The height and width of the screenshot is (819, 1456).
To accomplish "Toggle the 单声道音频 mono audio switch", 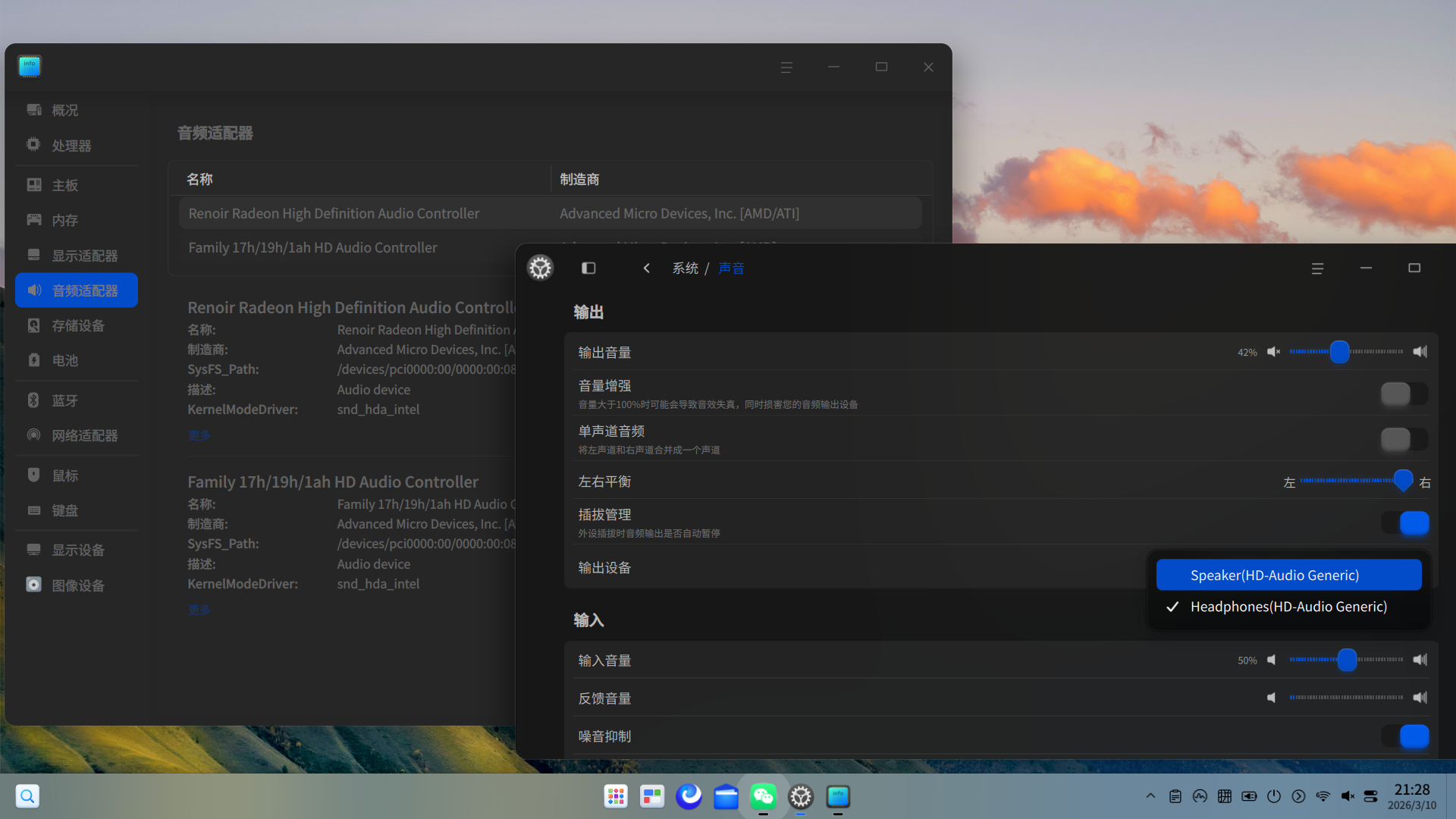I will [x=1404, y=439].
